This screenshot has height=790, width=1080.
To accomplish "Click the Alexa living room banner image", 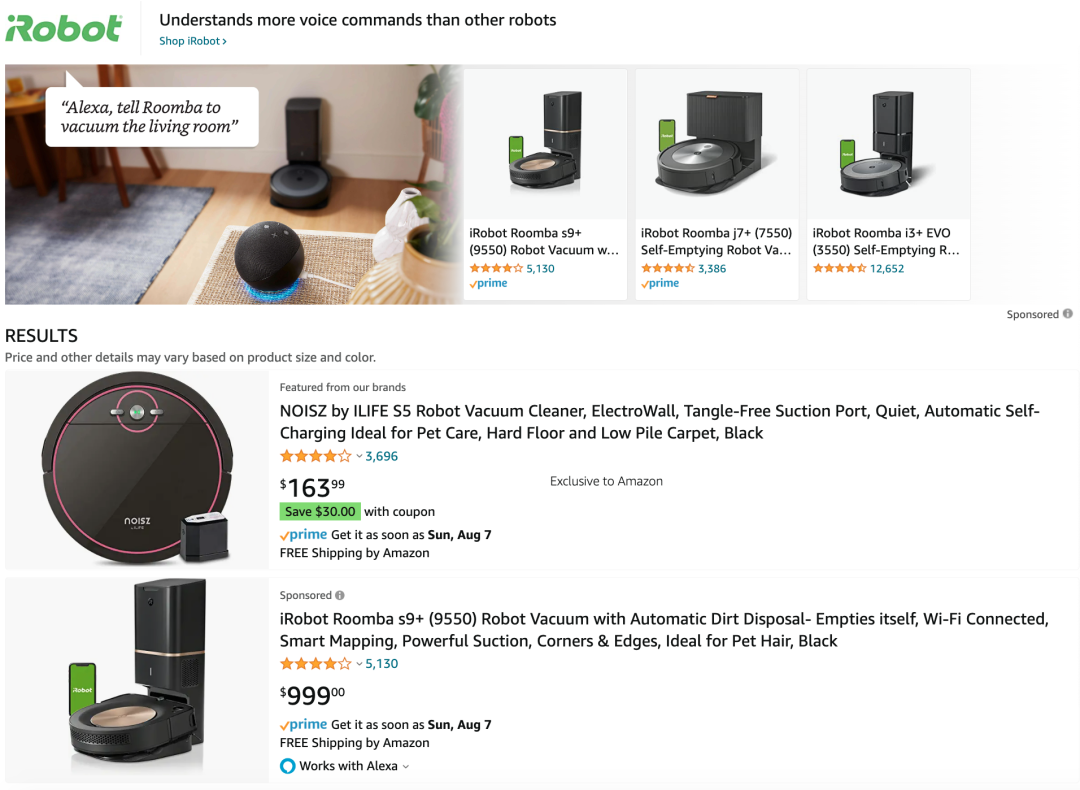I will [233, 184].
